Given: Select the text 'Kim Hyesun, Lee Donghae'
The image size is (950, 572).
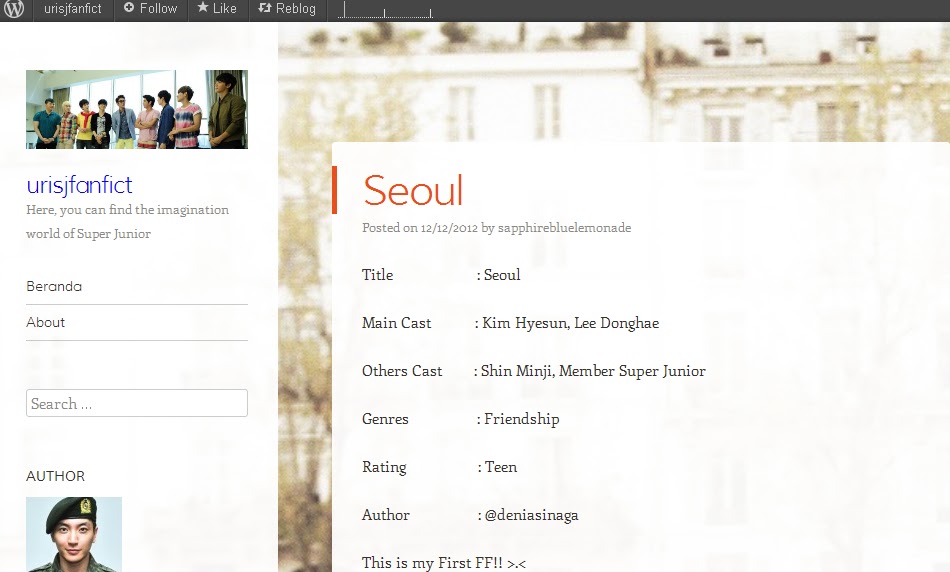Looking at the screenshot, I should [x=570, y=323].
